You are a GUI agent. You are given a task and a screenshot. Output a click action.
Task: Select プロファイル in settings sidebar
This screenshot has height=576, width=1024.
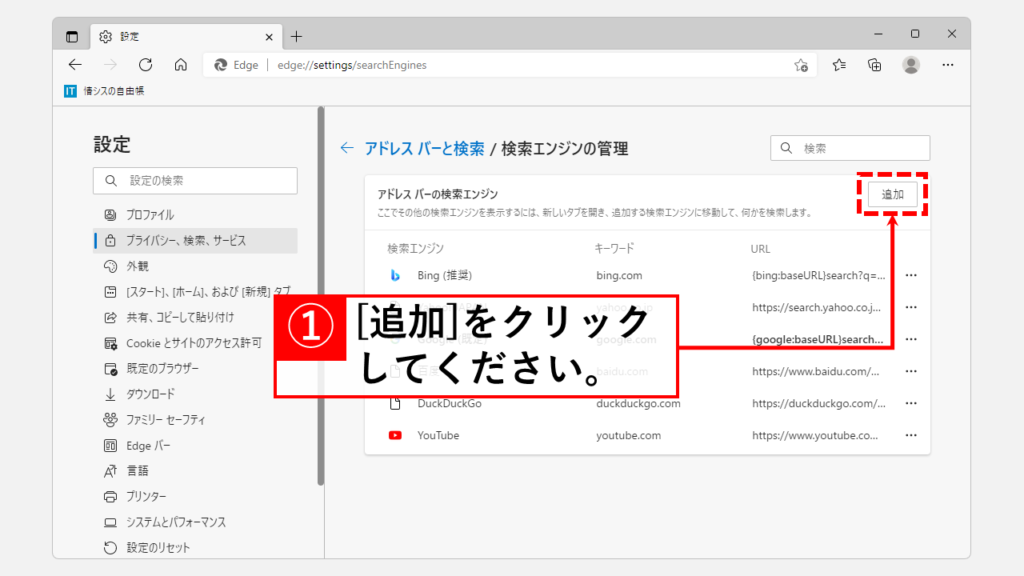pos(149,215)
